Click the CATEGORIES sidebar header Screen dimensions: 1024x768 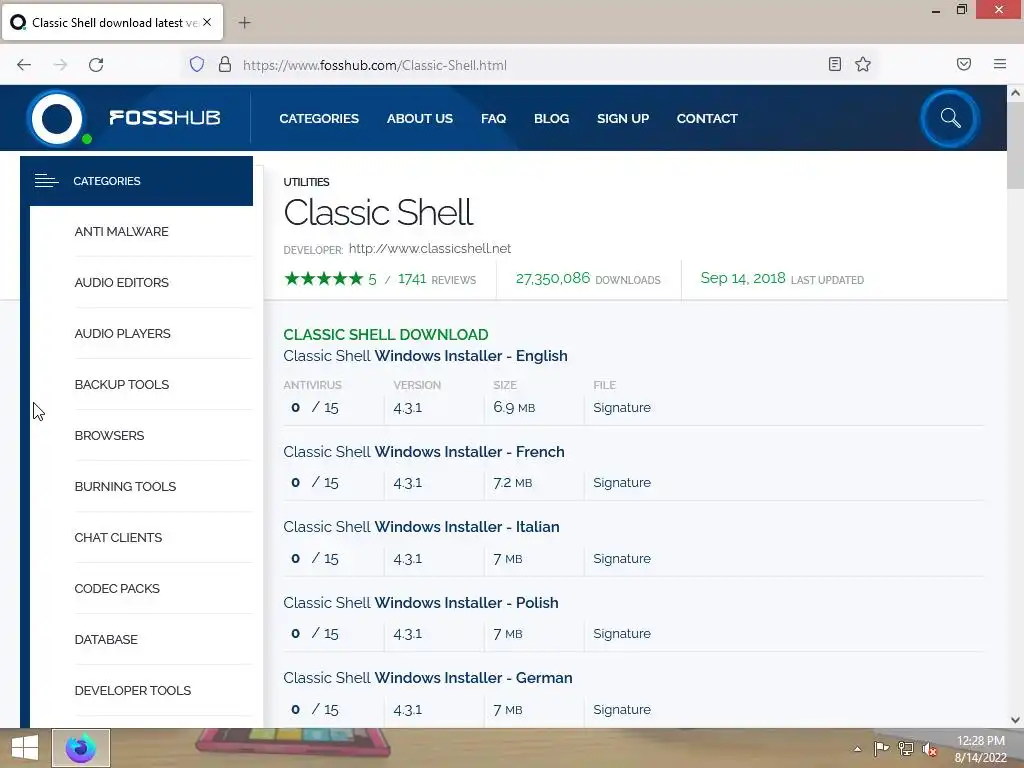pos(136,181)
